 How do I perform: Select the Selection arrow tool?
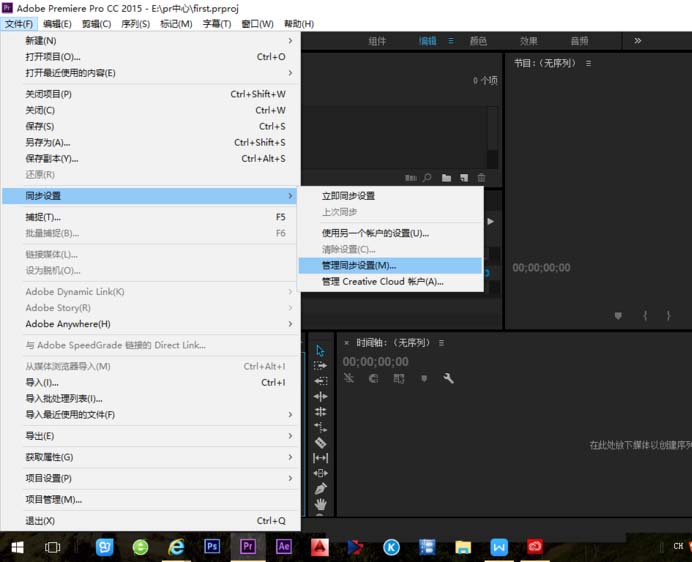point(320,351)
